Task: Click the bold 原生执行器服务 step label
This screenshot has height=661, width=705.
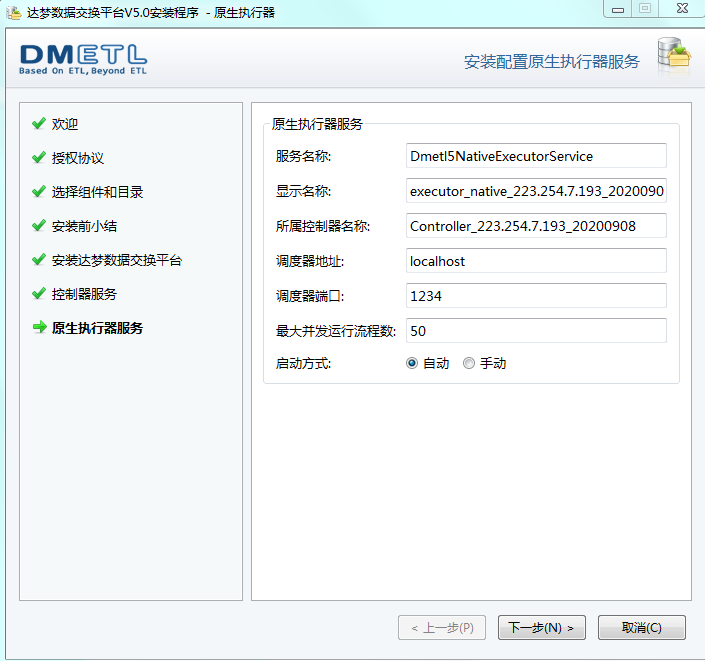Action: point(97,328)
